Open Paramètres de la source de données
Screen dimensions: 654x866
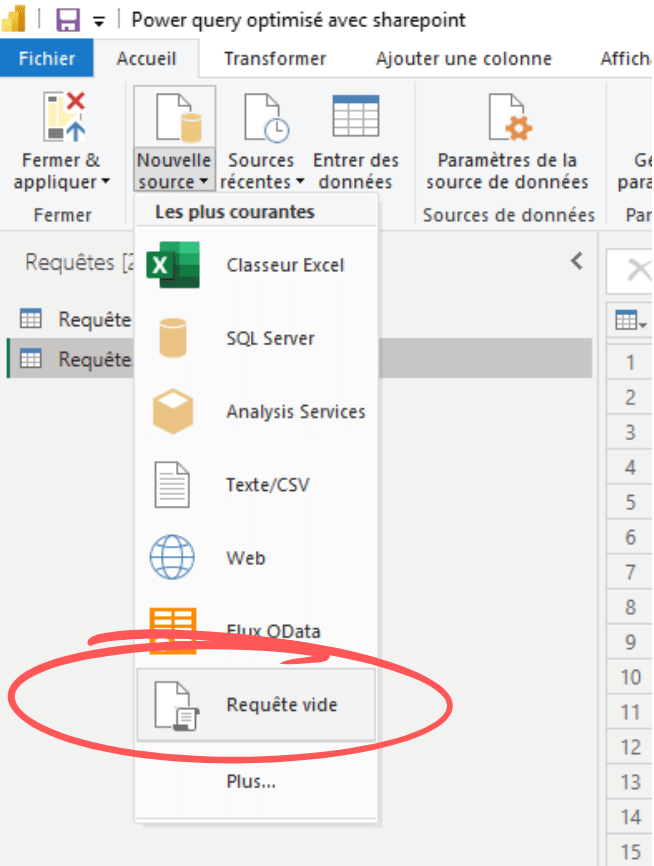point(507,118)
